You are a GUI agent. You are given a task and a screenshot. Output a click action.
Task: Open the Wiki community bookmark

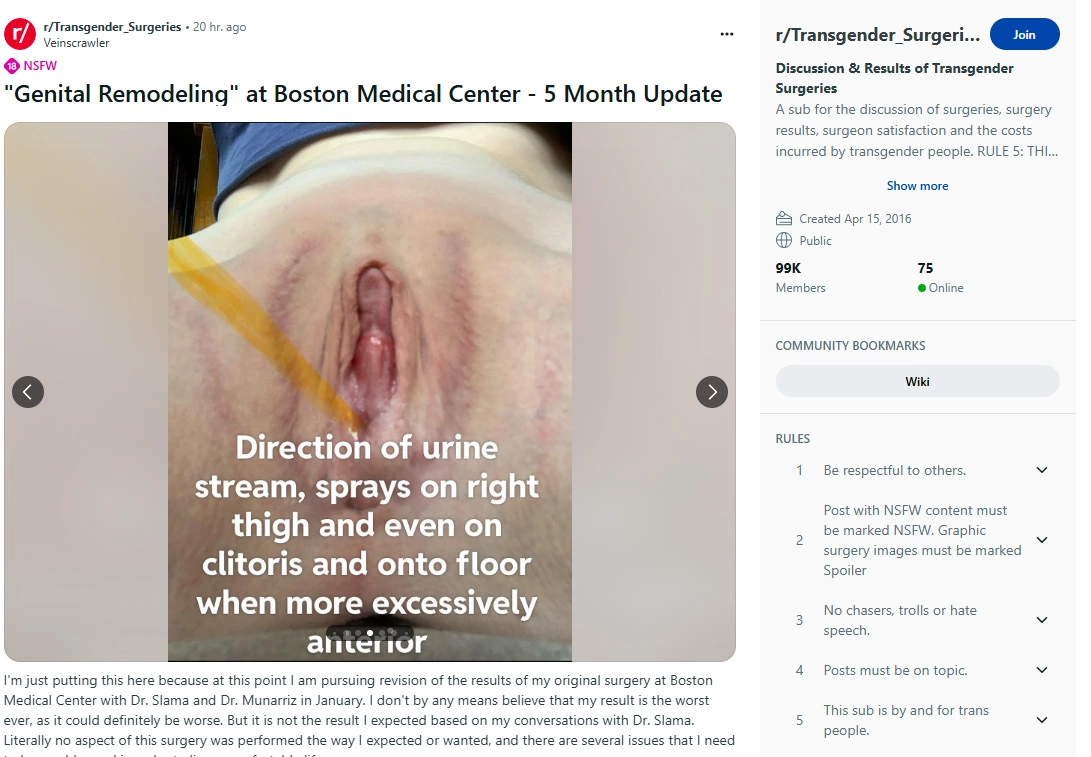coord(917,381)
